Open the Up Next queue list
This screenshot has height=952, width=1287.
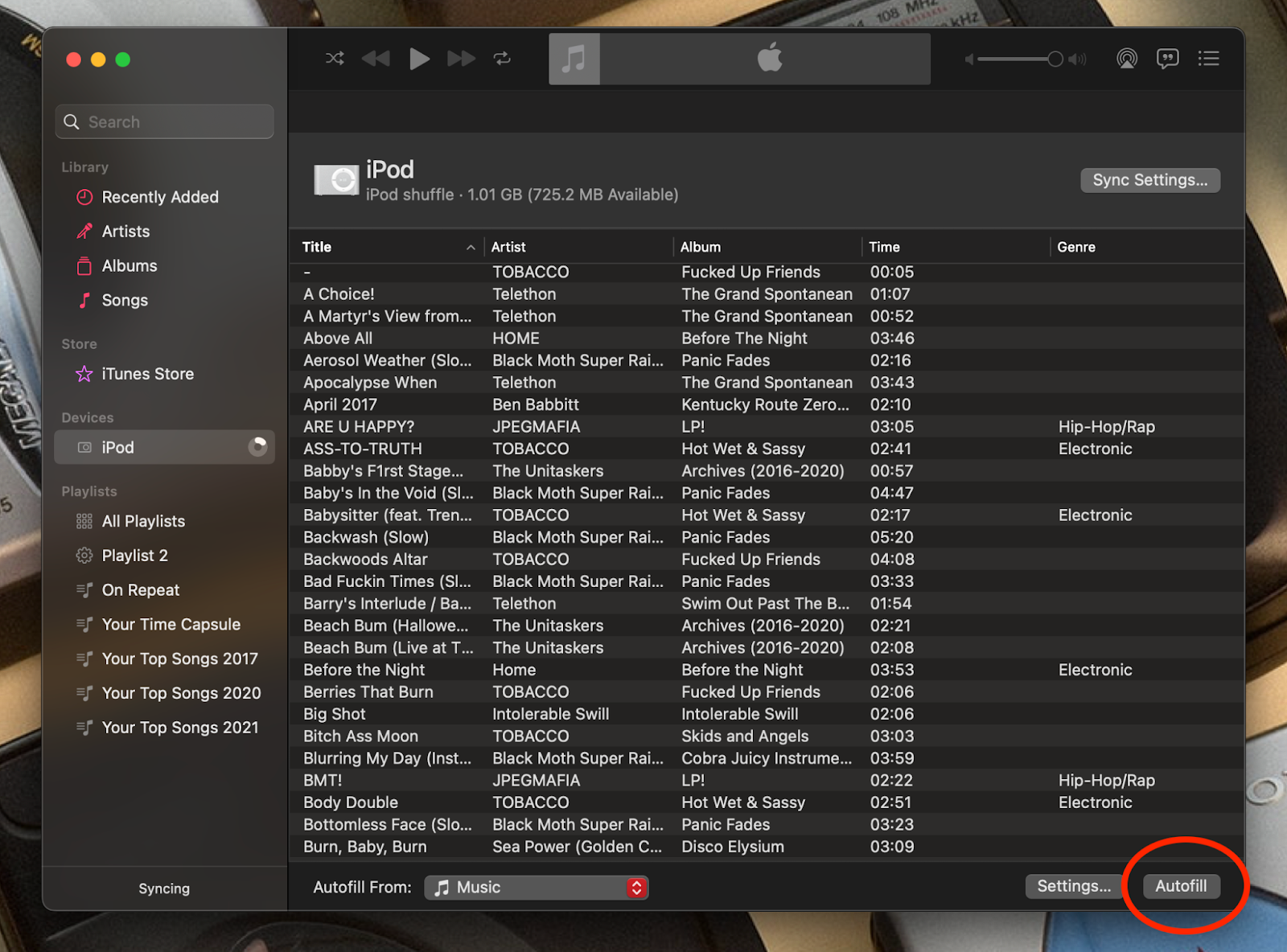point(1208,59)
